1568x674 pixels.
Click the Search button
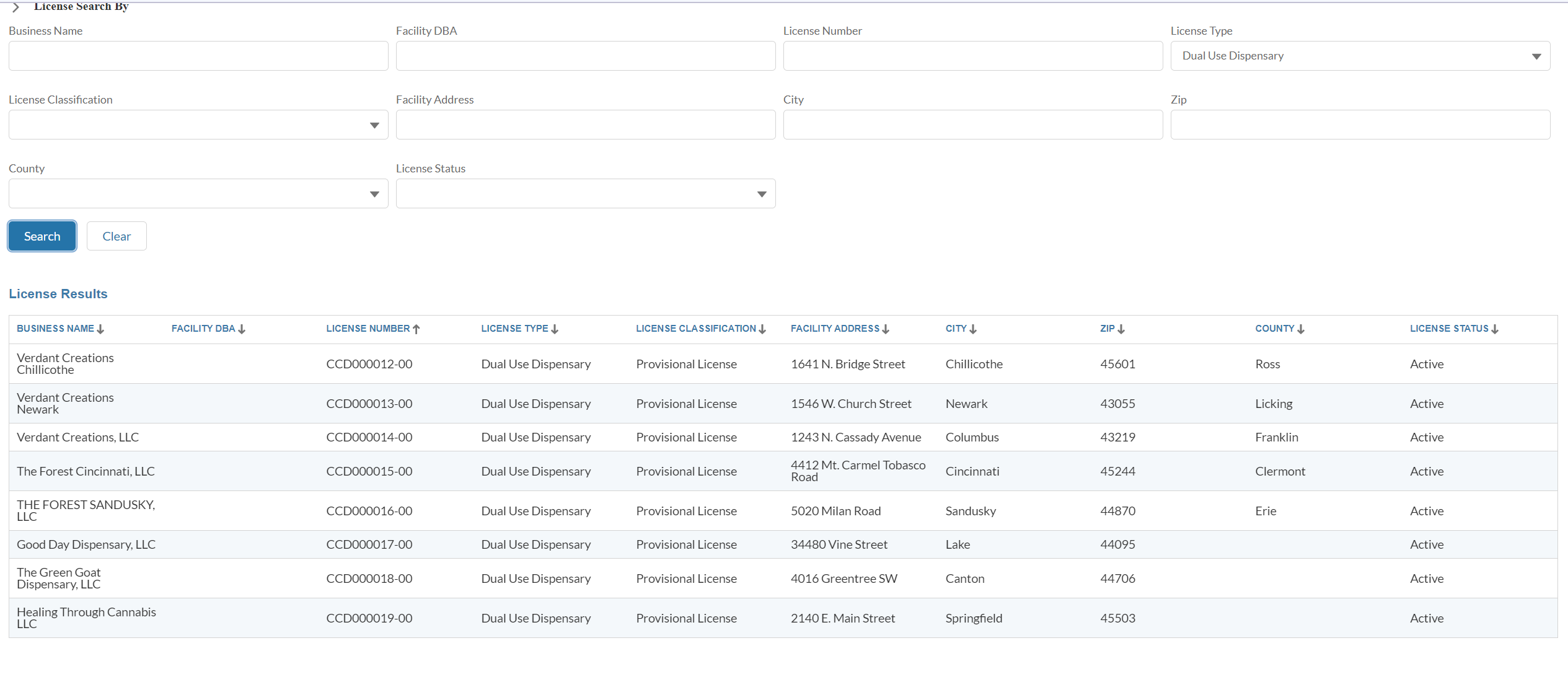[x=42, y=236]
